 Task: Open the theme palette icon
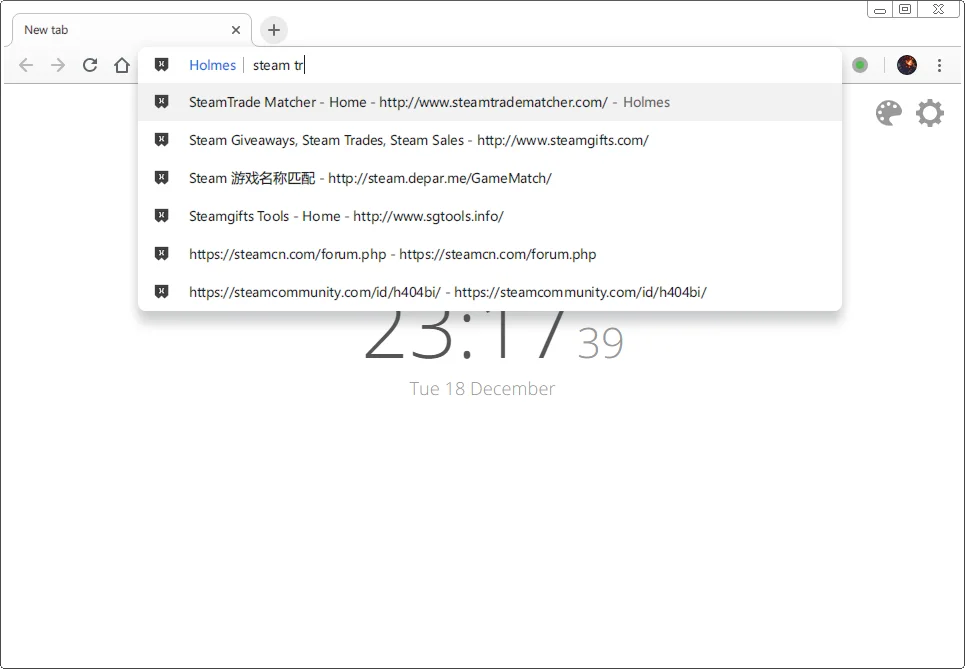pos(888,113)
